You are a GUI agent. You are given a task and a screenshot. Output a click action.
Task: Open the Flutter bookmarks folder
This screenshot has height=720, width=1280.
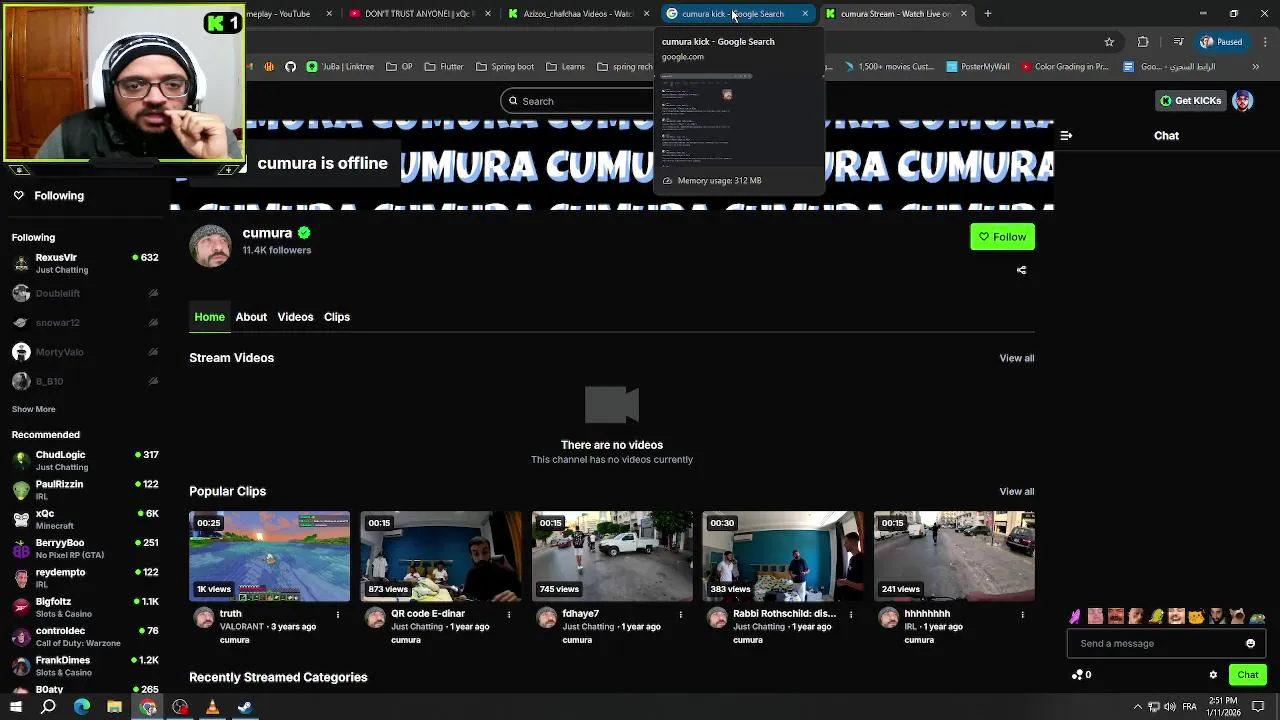(444, 67)
